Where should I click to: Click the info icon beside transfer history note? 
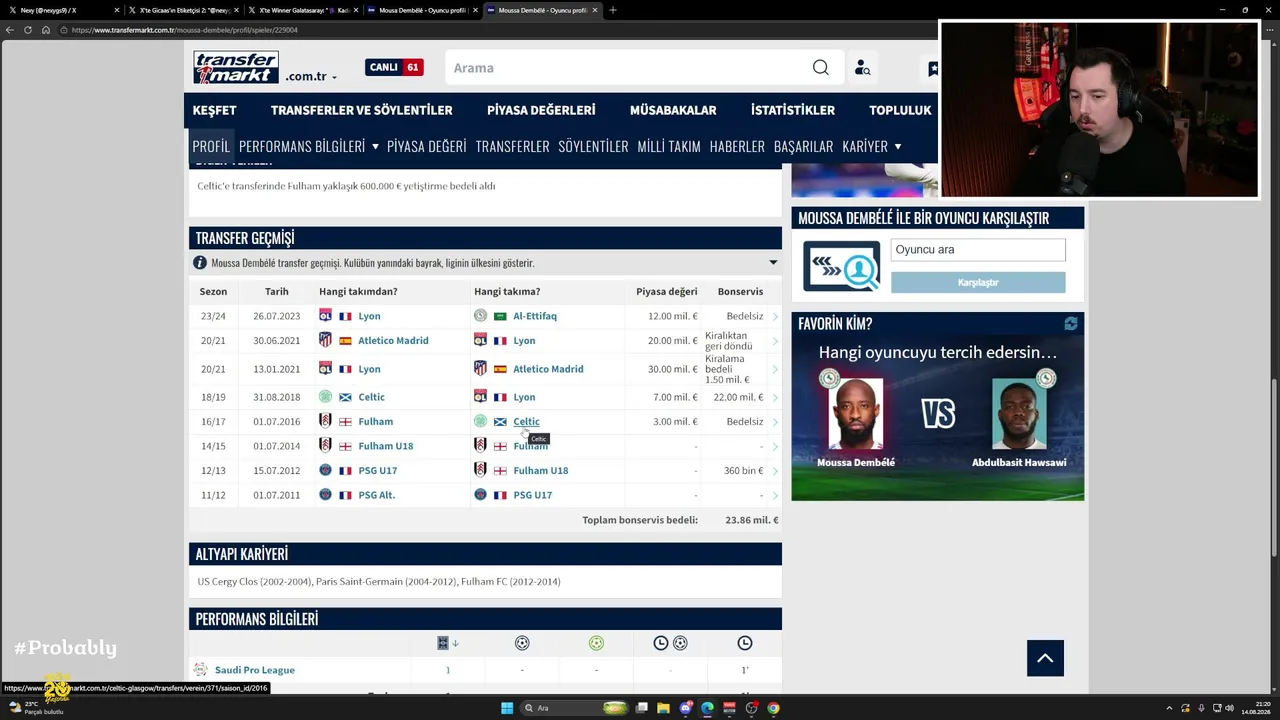tap(200, 263)
